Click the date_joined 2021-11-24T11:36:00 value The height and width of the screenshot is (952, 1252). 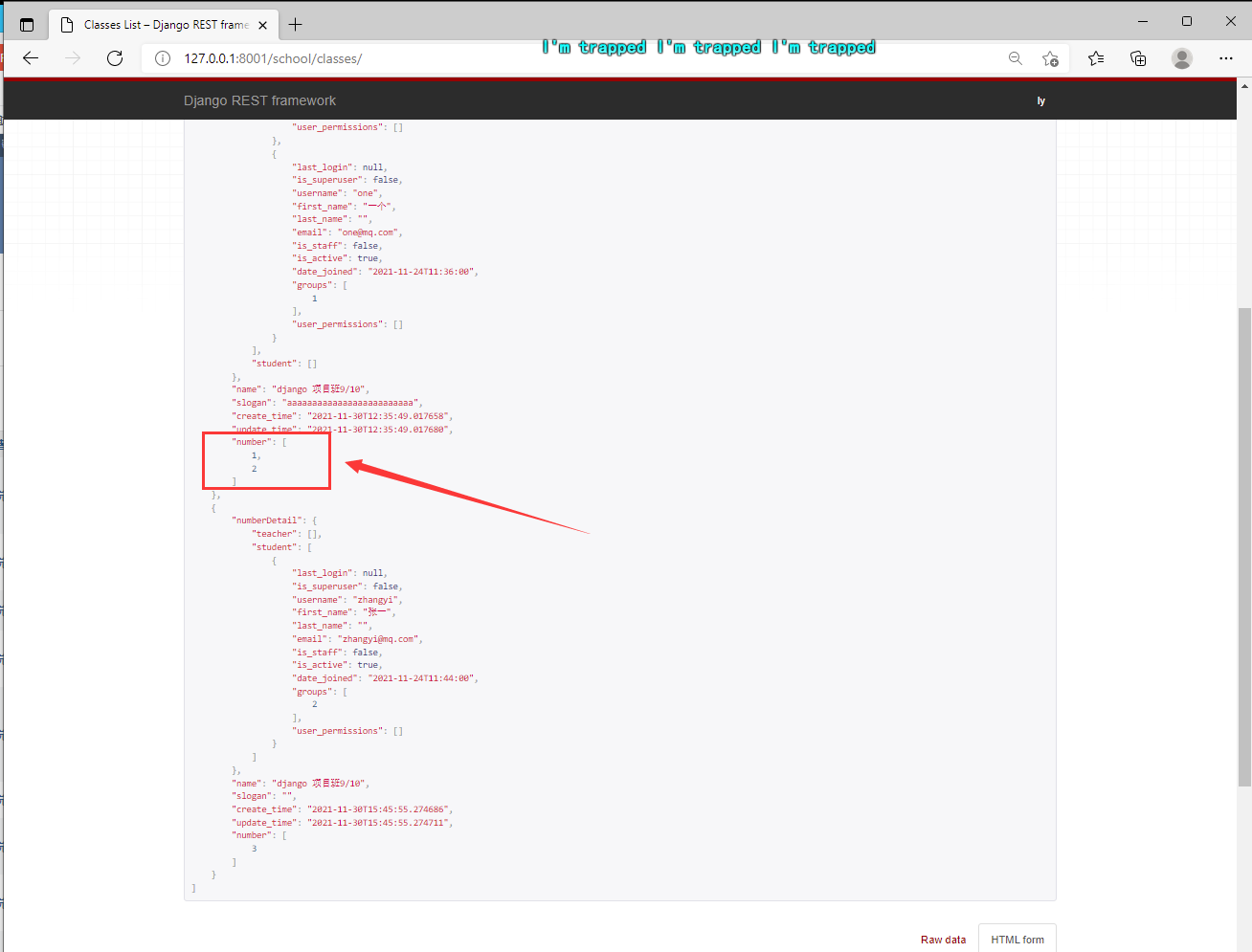421,272
